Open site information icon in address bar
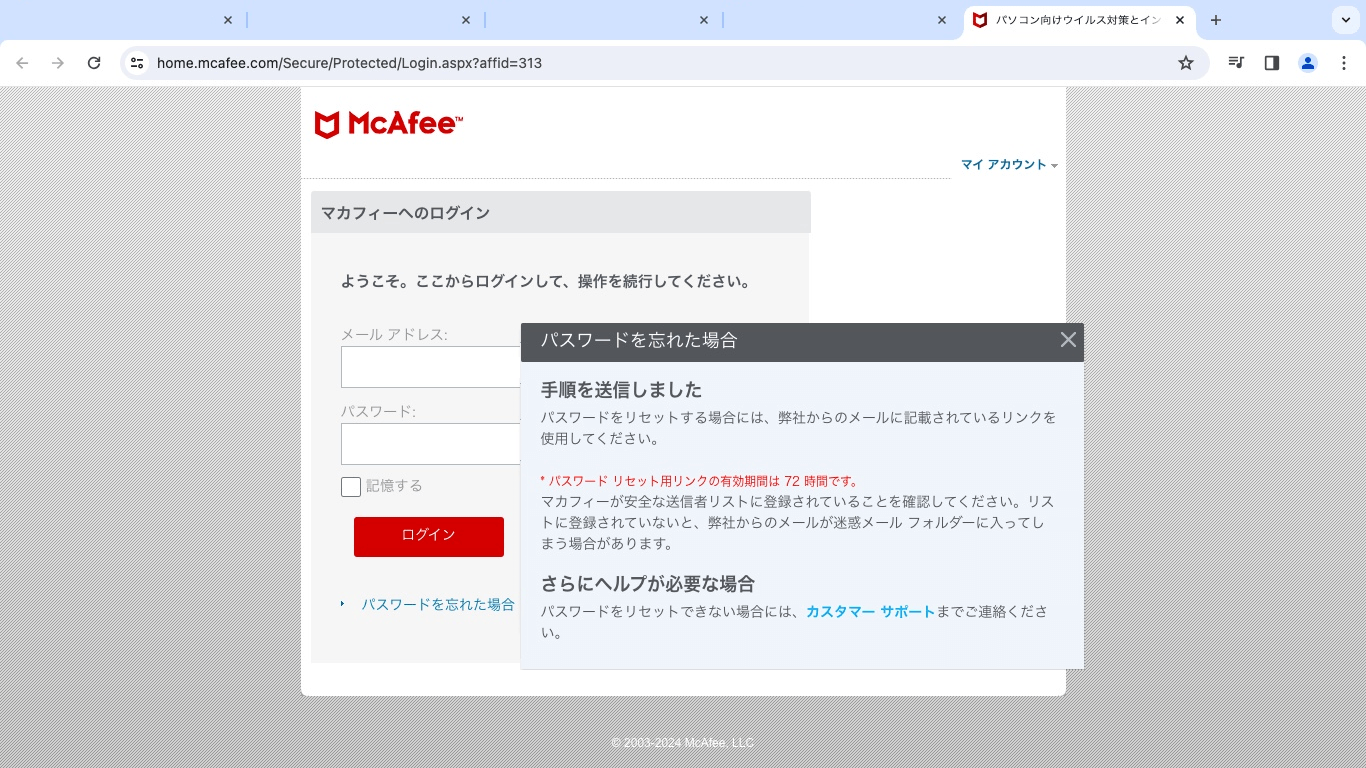 [137, 63]
